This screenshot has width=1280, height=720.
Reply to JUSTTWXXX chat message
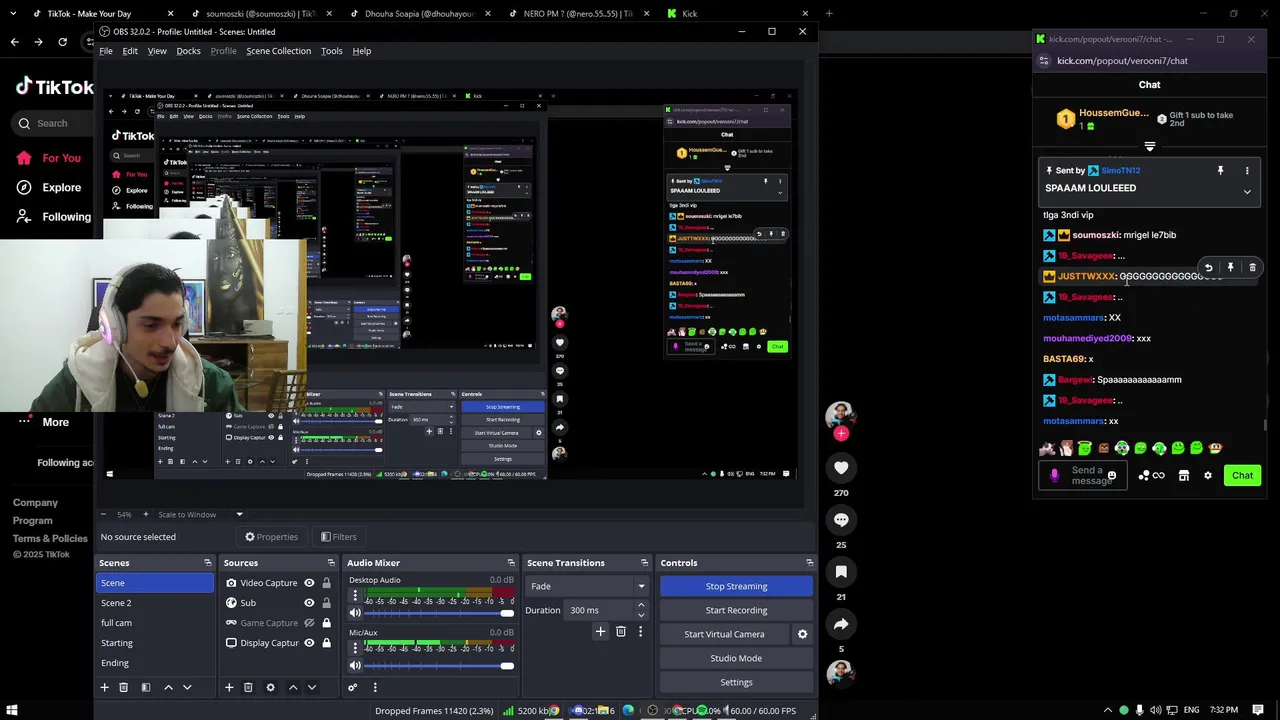[x=1208, y=268]
